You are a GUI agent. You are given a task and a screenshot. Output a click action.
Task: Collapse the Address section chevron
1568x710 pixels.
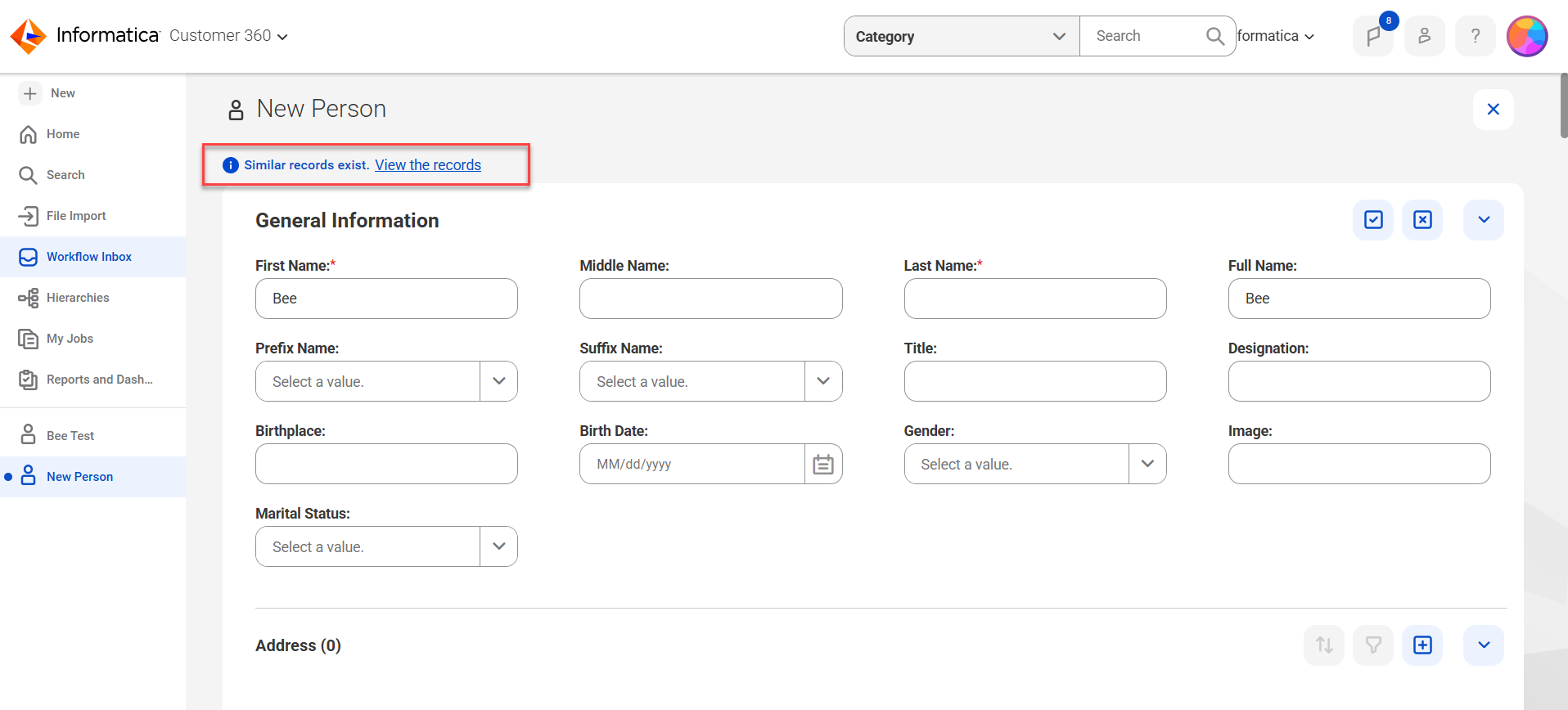[x=1484, y=645]
